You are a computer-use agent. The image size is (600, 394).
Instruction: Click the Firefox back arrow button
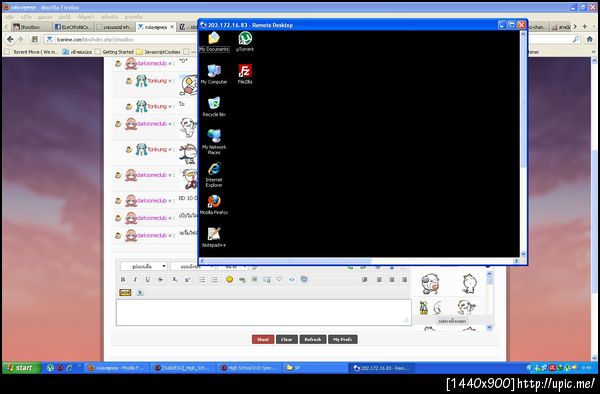pyautogui.click(x=10, y=39)
